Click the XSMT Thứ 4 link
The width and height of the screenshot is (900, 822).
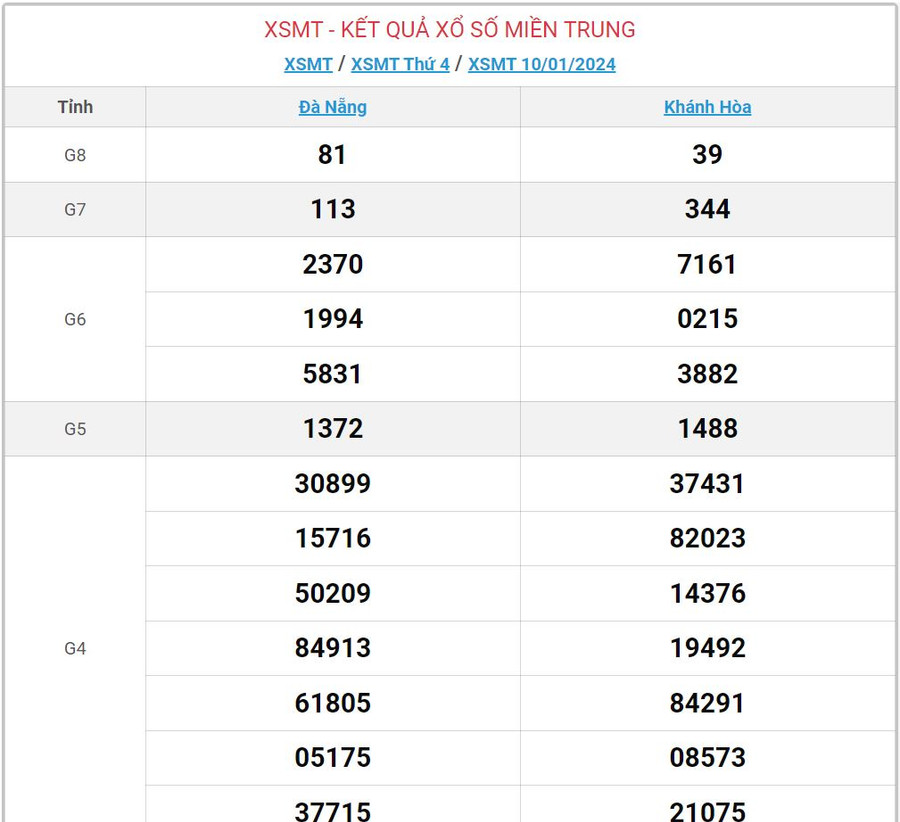(x=400, y=64)
